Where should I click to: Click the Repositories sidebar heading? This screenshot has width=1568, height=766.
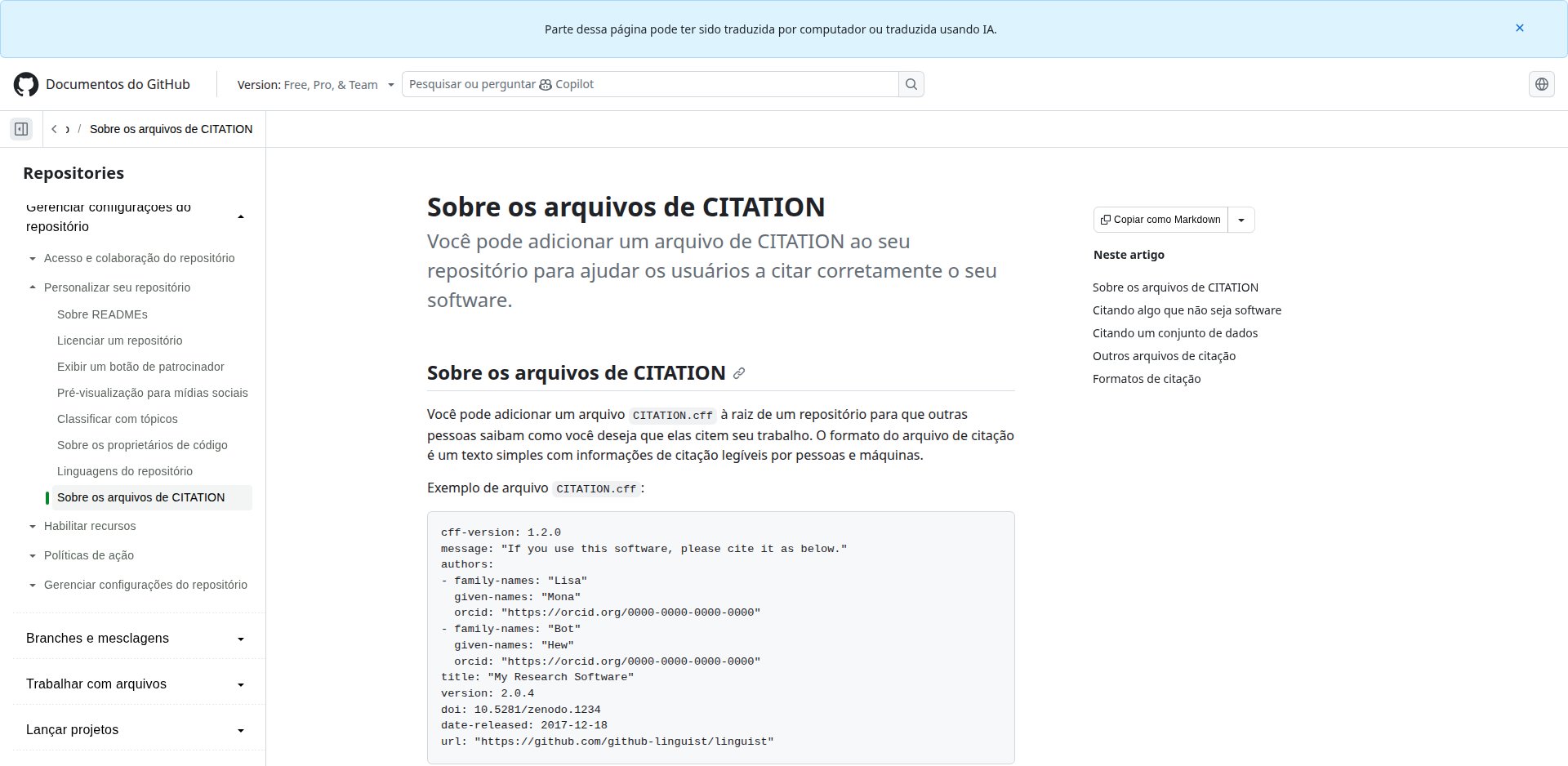(x=73, y=173)
